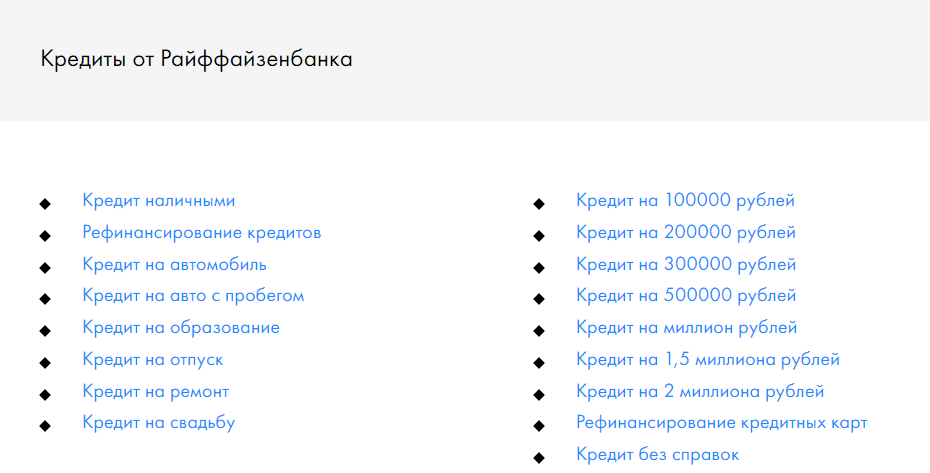This screenshot has width=930, height=473.
Task: Go to Кредит на образование
Action: 181,328
